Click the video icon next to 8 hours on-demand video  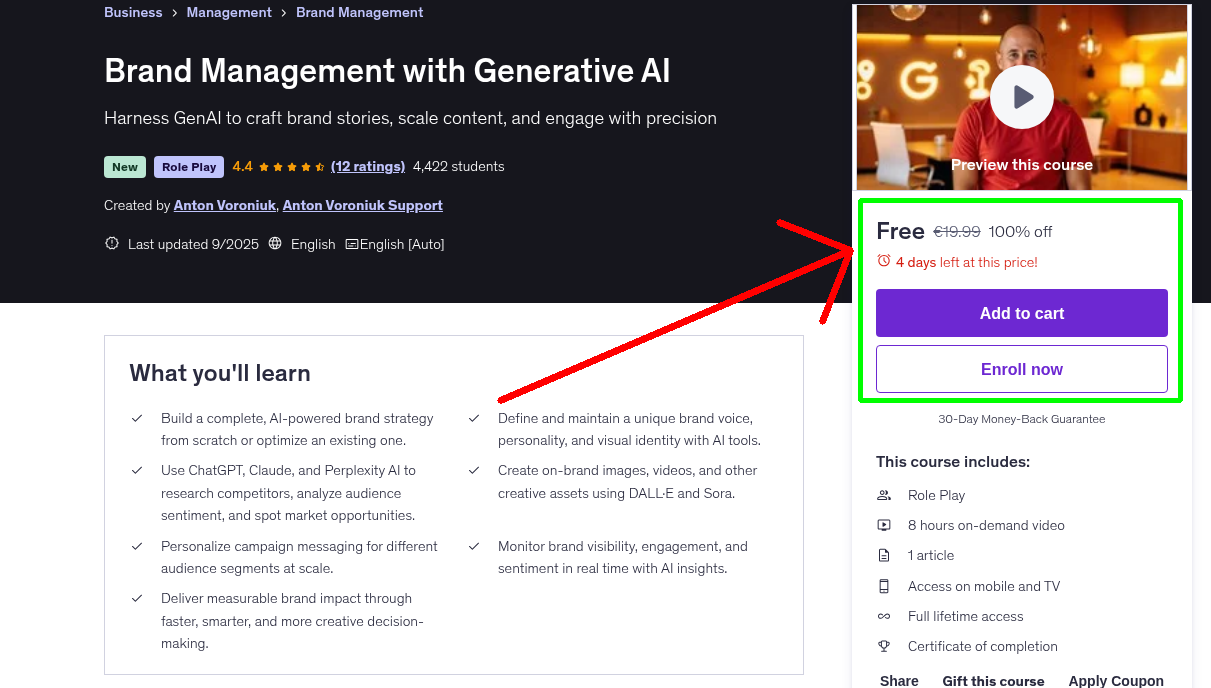[884, 524]
